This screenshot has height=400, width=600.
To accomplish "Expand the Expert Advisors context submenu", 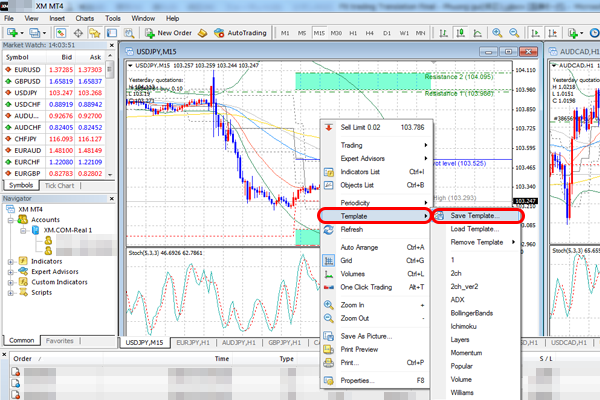I will click(377, 158).
